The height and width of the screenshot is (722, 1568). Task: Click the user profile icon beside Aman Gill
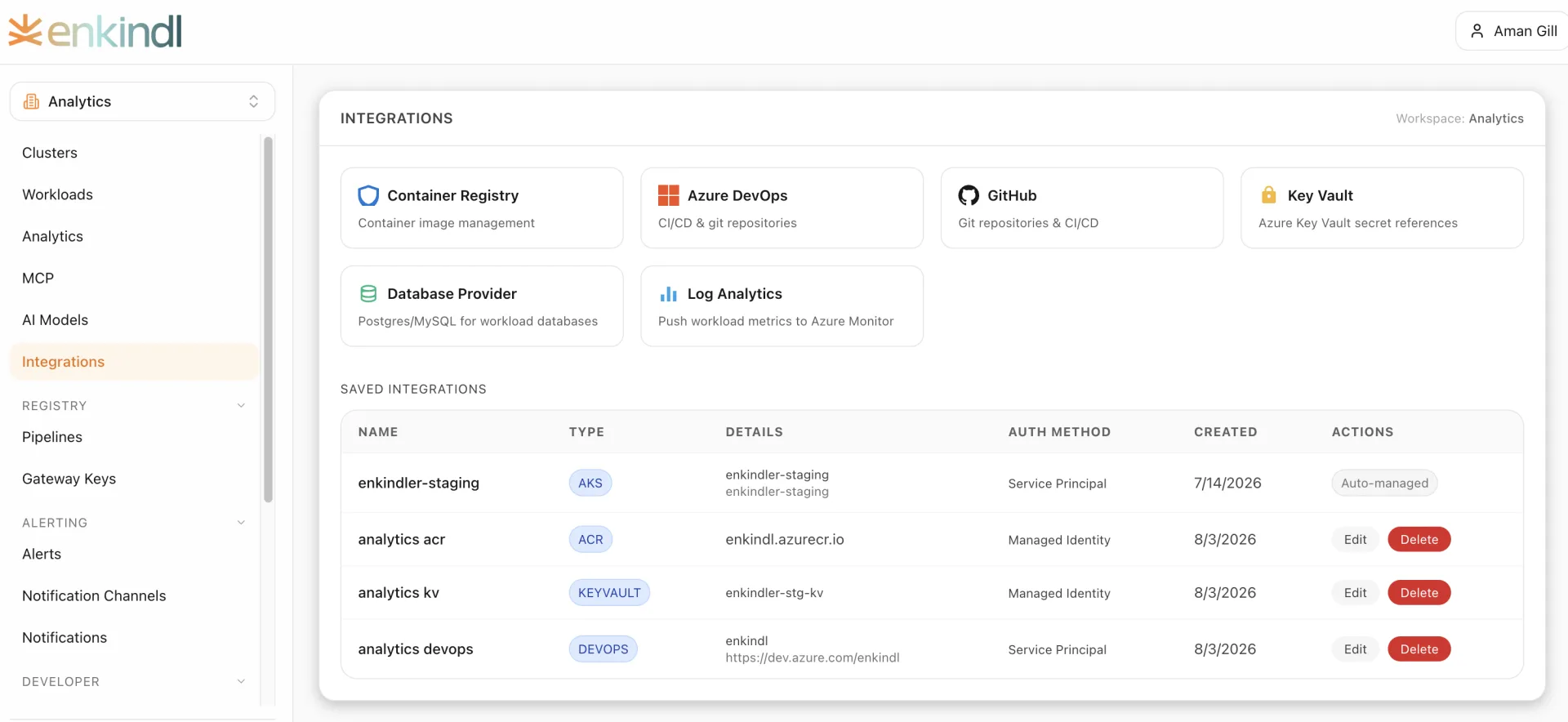click(x=1477, y=31)
